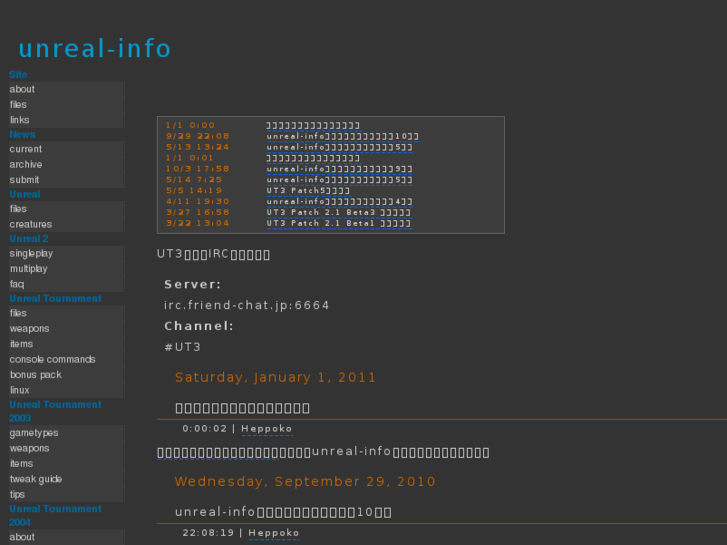Viewport: 727px width, 545px height.
Task: Click the Saturday, January 1, 2011 heading
Action: 275,378
